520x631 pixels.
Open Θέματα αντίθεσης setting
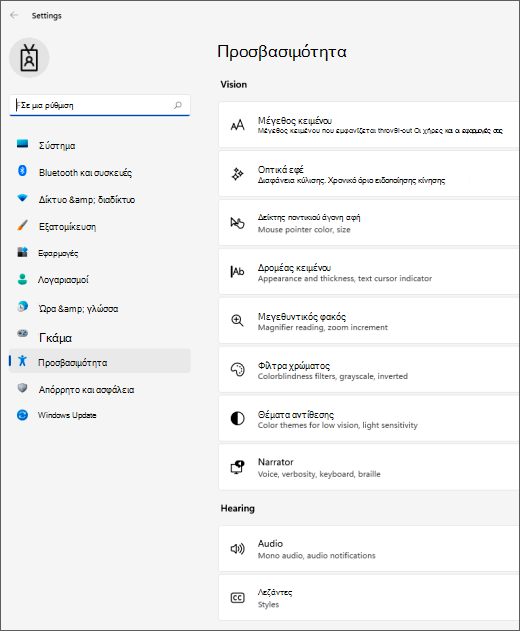pos(368,419)
